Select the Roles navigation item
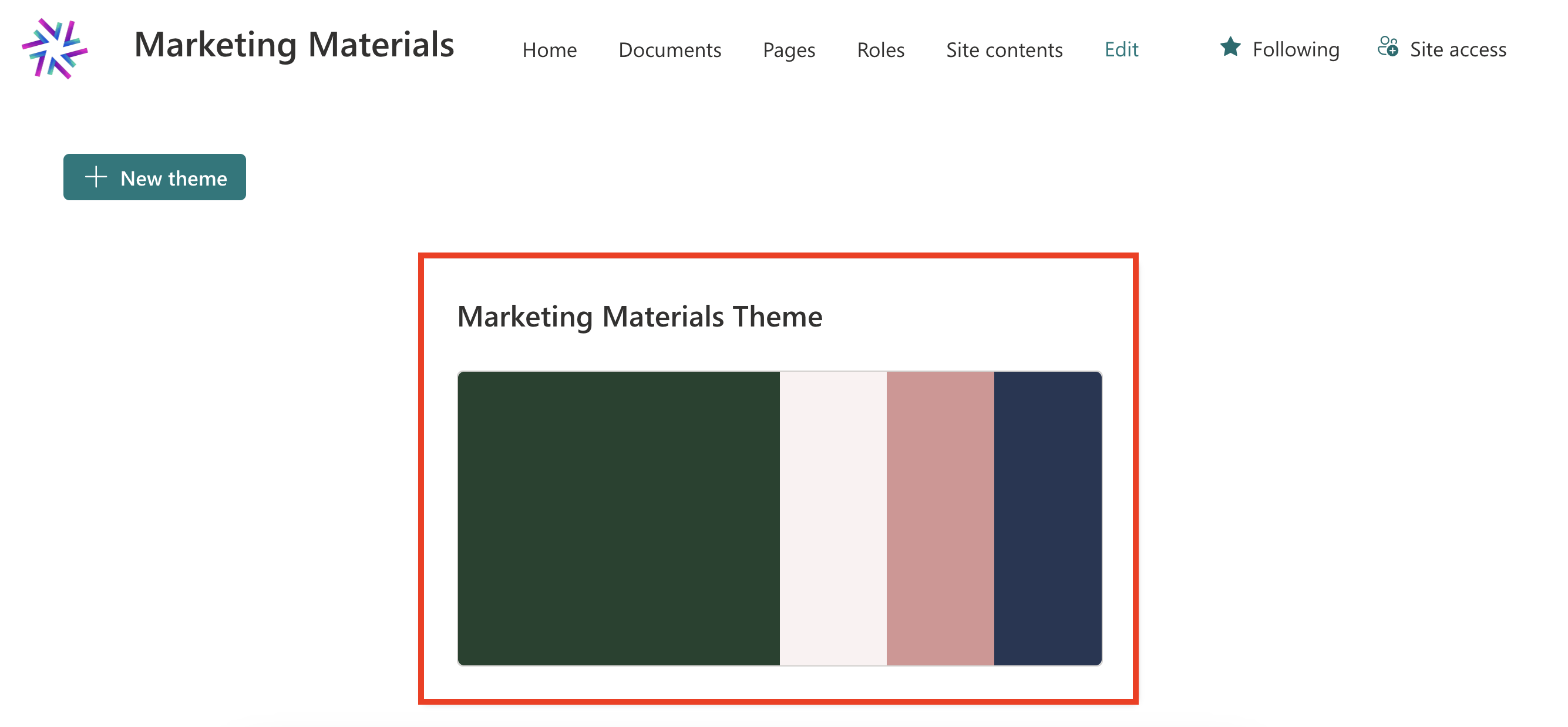The height and width of the screenshot is (727, 1568). [x=880, y=49]
